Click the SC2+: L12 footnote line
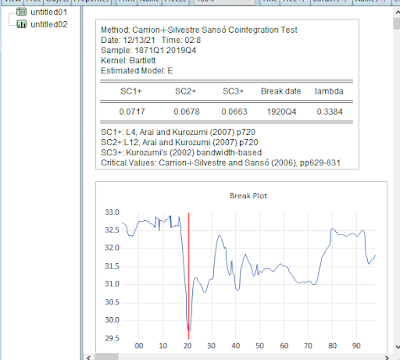 point(179,142)
